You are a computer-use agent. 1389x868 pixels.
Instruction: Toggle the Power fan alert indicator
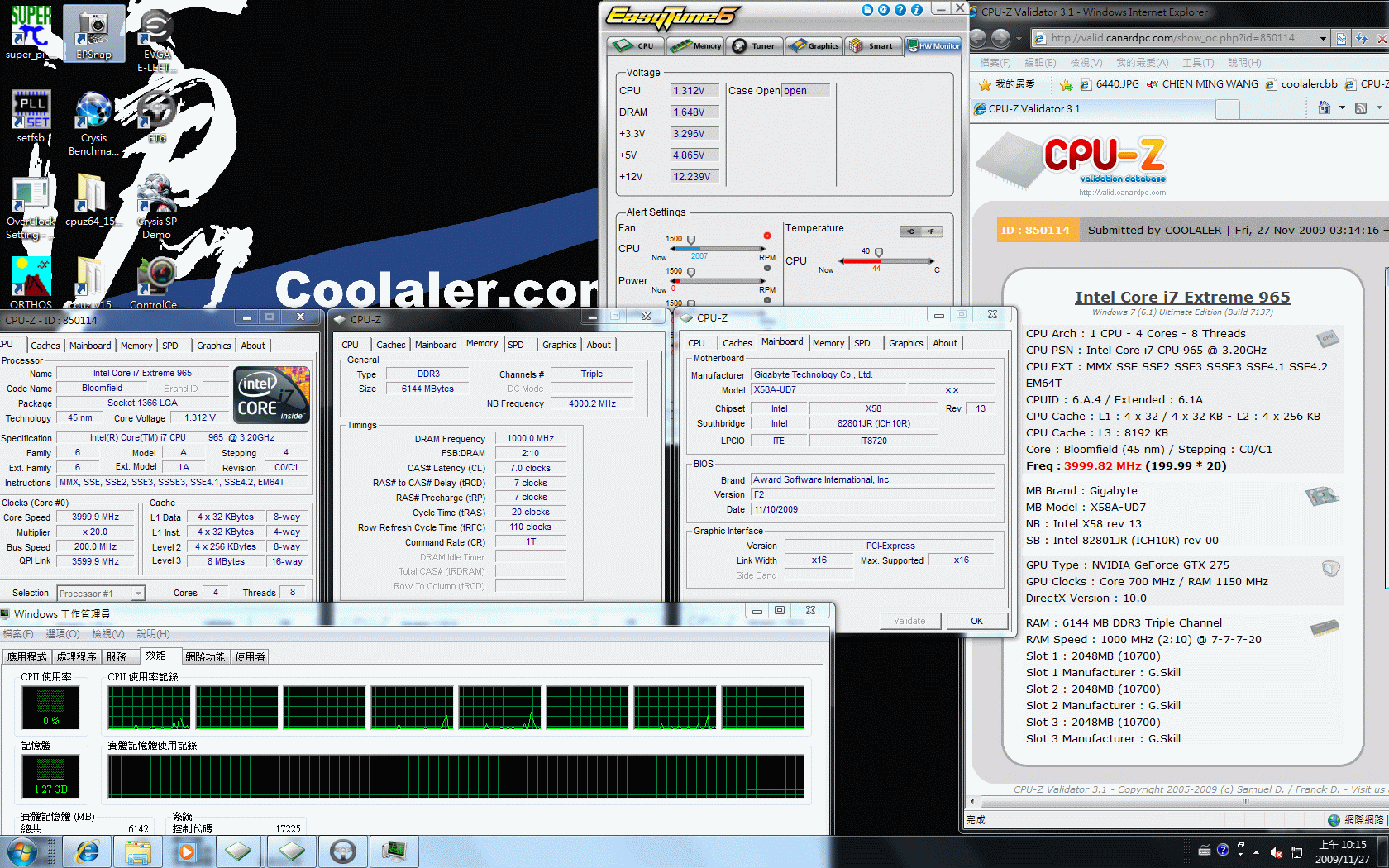pyautogui.click(x=767, y=268)
